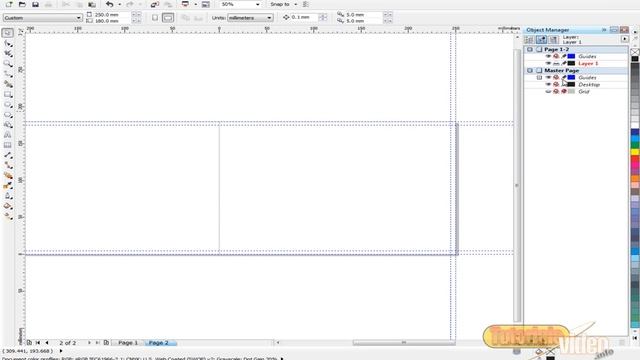This screenshot has height=360, width=640.
Task: Toggle Edit Across Layers button
Action: pyautogui.click(x=541, y=39)
